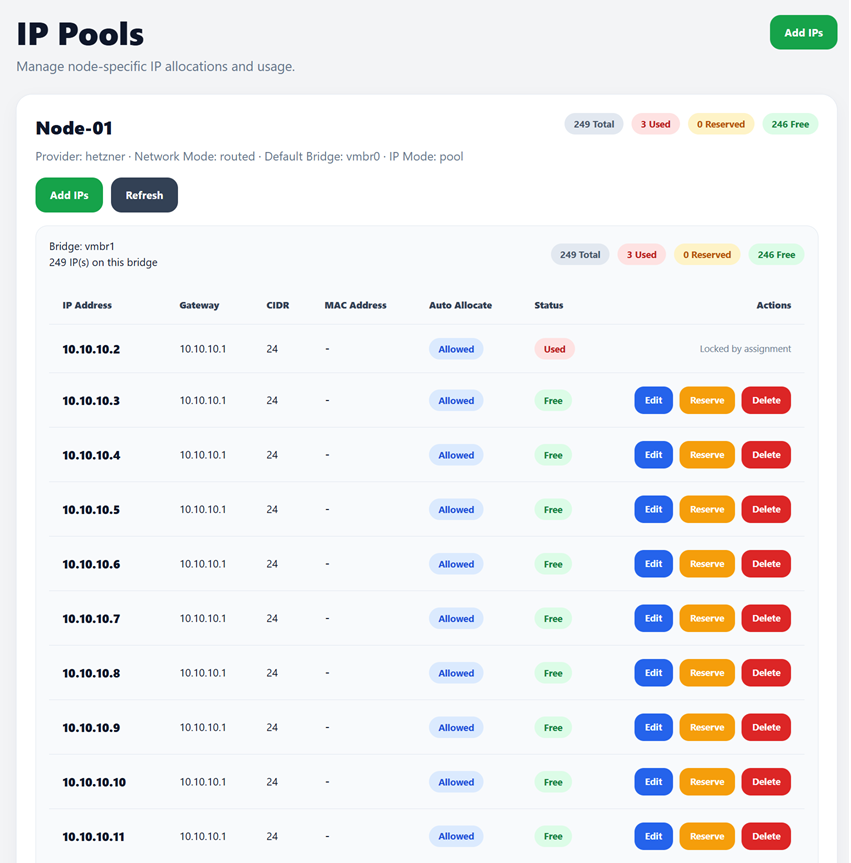Delete IP 10.10.10.7
The image size is (851, 863).
point(766,618)
